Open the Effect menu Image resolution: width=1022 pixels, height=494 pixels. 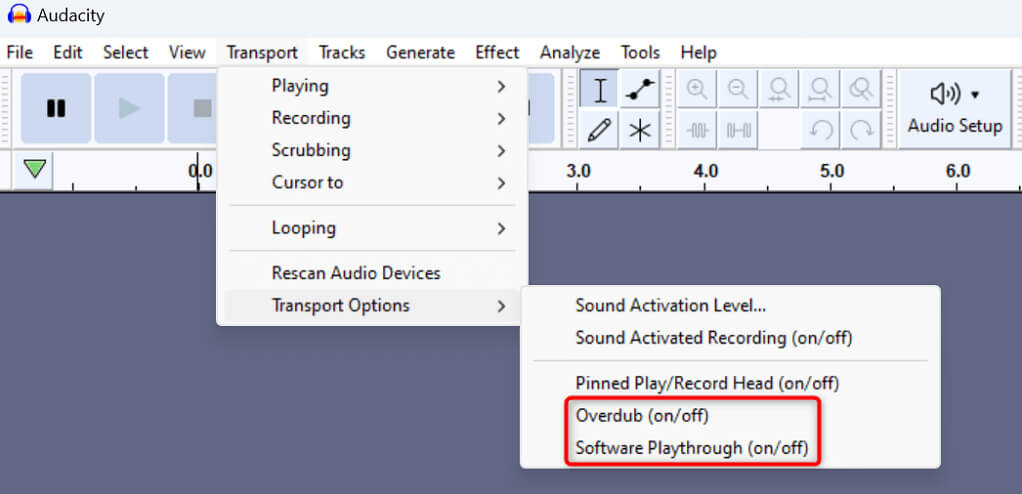(497, 53)
